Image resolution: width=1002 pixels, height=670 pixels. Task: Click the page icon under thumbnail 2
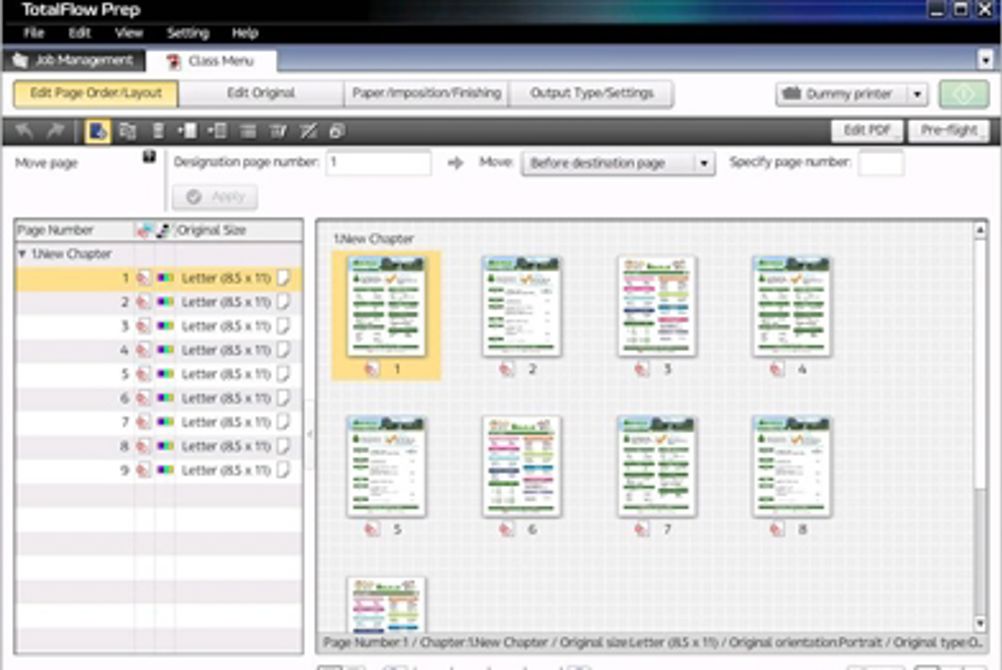click(507, 369)
